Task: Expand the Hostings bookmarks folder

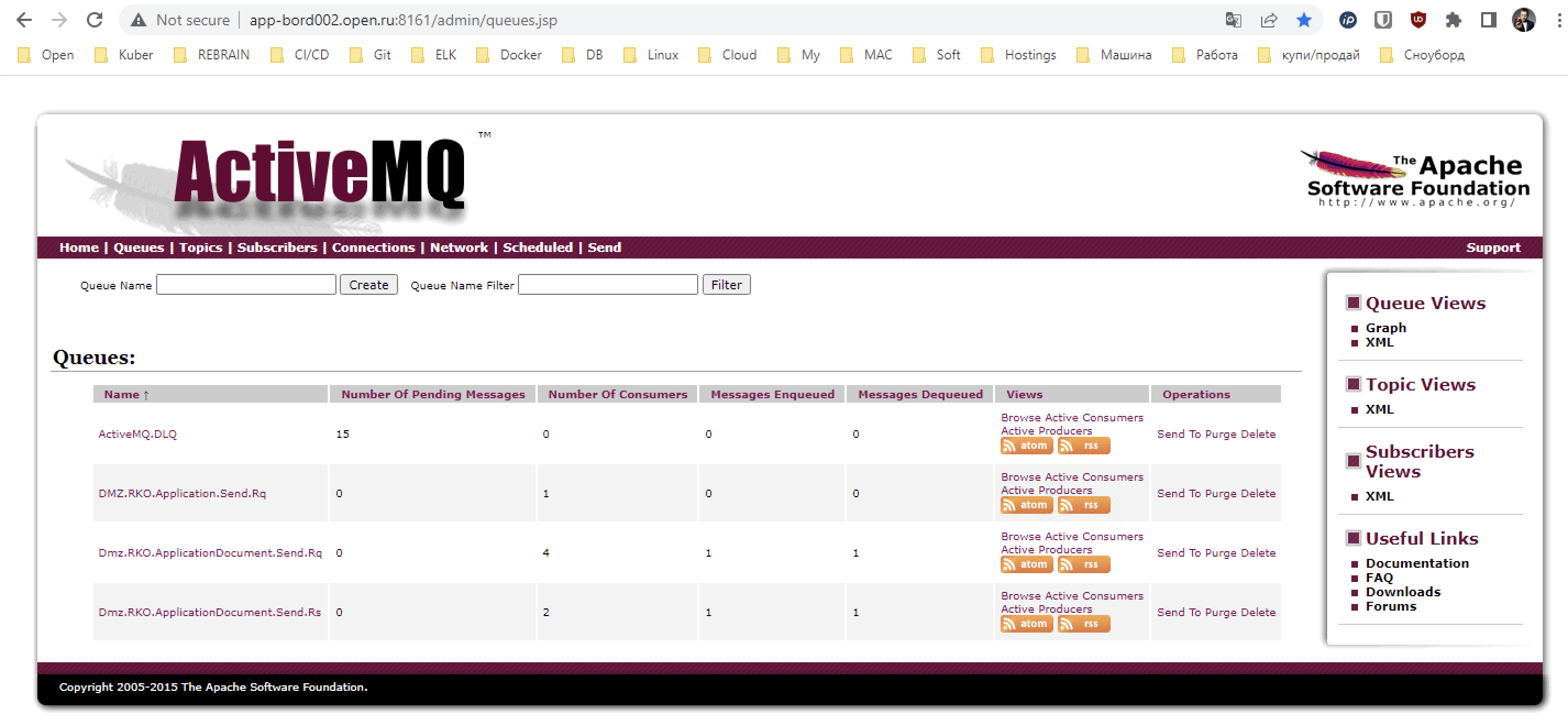Action: click(x=1018, y=55)
